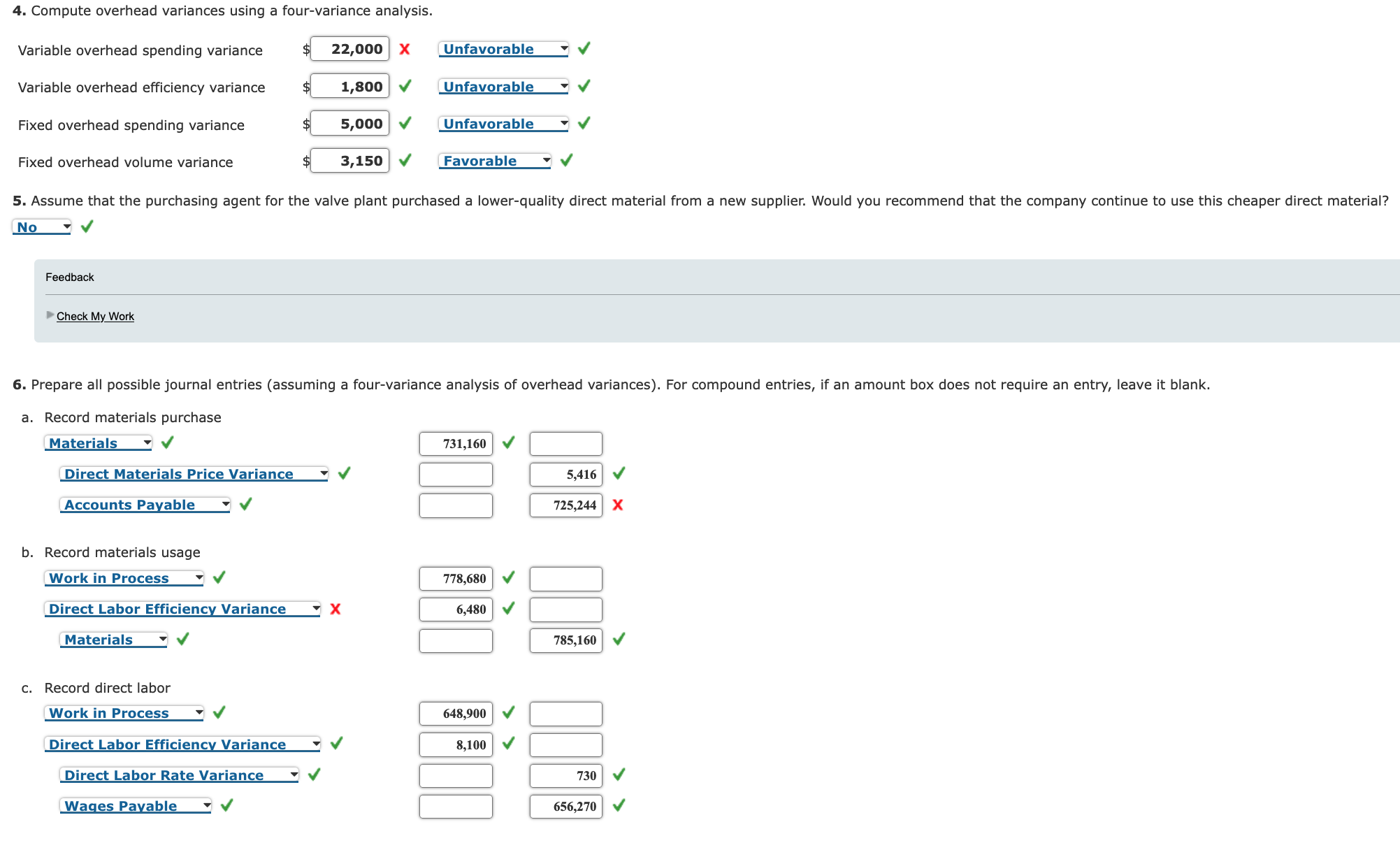Viewport: 1400px width, 843px height.
Task: Click Check My Work disclosure triangle
Action: [50, 315]
